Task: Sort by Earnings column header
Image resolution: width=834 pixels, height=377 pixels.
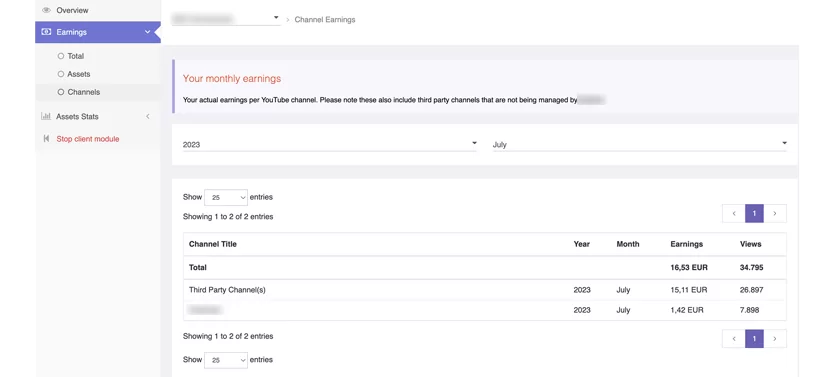Action: tap(687, 244)
